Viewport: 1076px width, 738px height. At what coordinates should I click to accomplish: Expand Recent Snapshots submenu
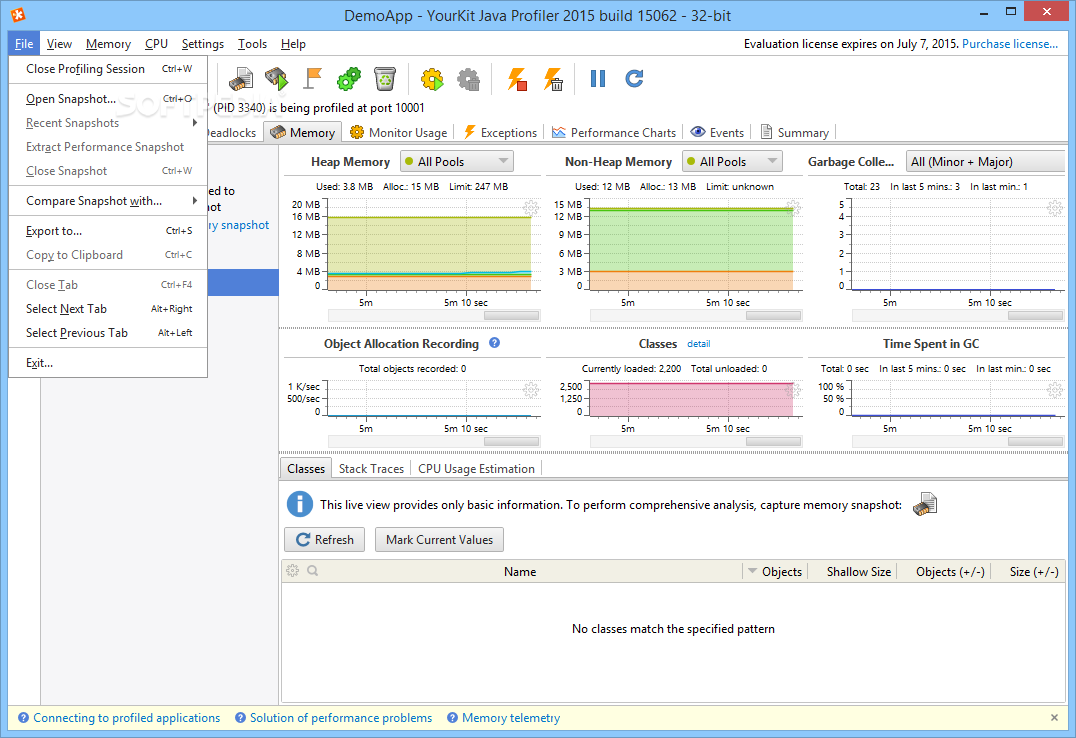pyautogui.click(x=108, y=123)
